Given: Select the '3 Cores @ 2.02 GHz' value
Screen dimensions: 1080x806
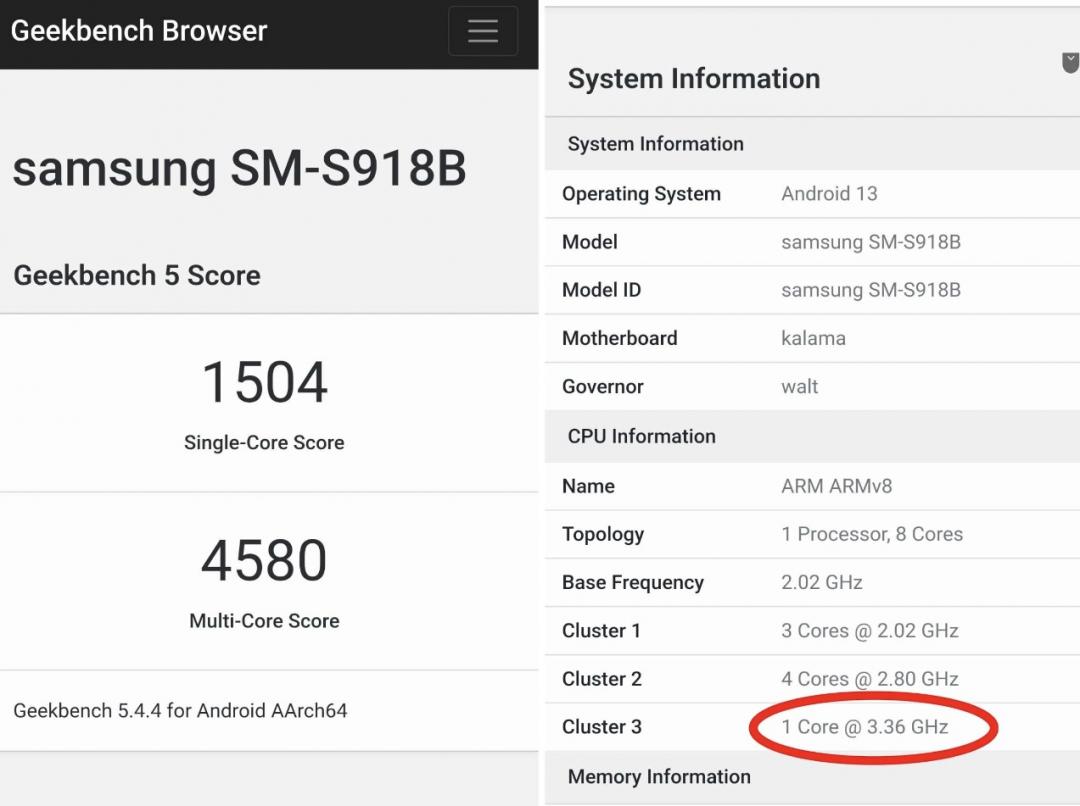Looking at the screenshot, I should coord(870,631).
